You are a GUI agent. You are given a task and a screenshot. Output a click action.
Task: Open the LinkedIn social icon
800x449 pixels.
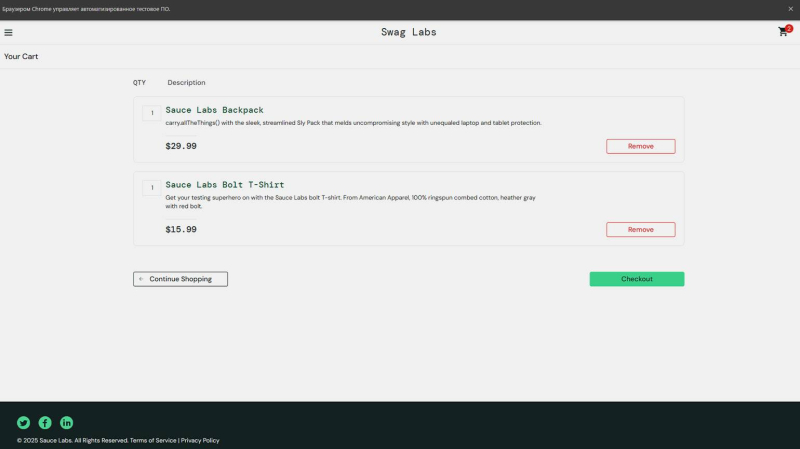click(x=66, y=422)
